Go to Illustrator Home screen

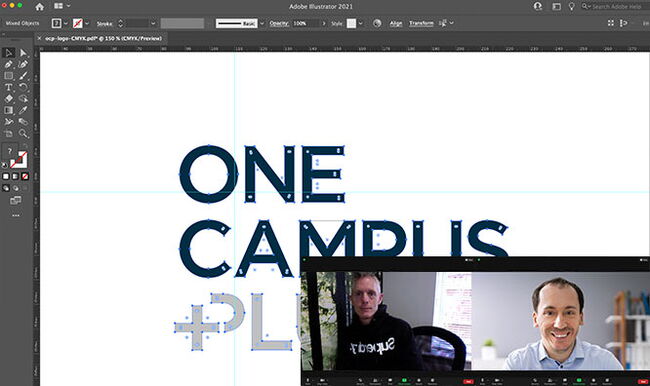39,6
